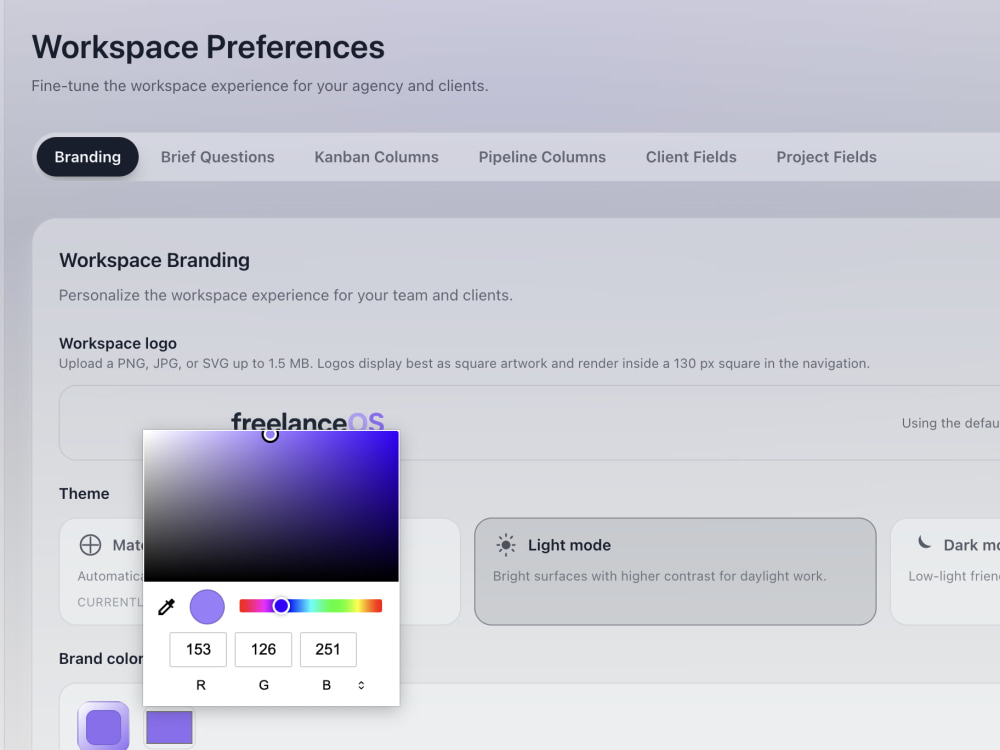1000x750 pixels.
Task: Click the "Bright surfaces with higher contrast" description
Action: (x=659, y=576)
